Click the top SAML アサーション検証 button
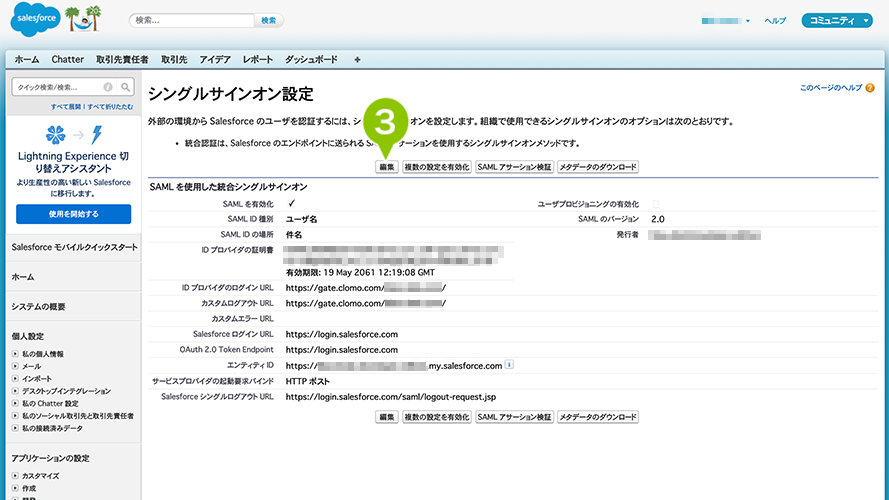 click(x=514, y=167)
